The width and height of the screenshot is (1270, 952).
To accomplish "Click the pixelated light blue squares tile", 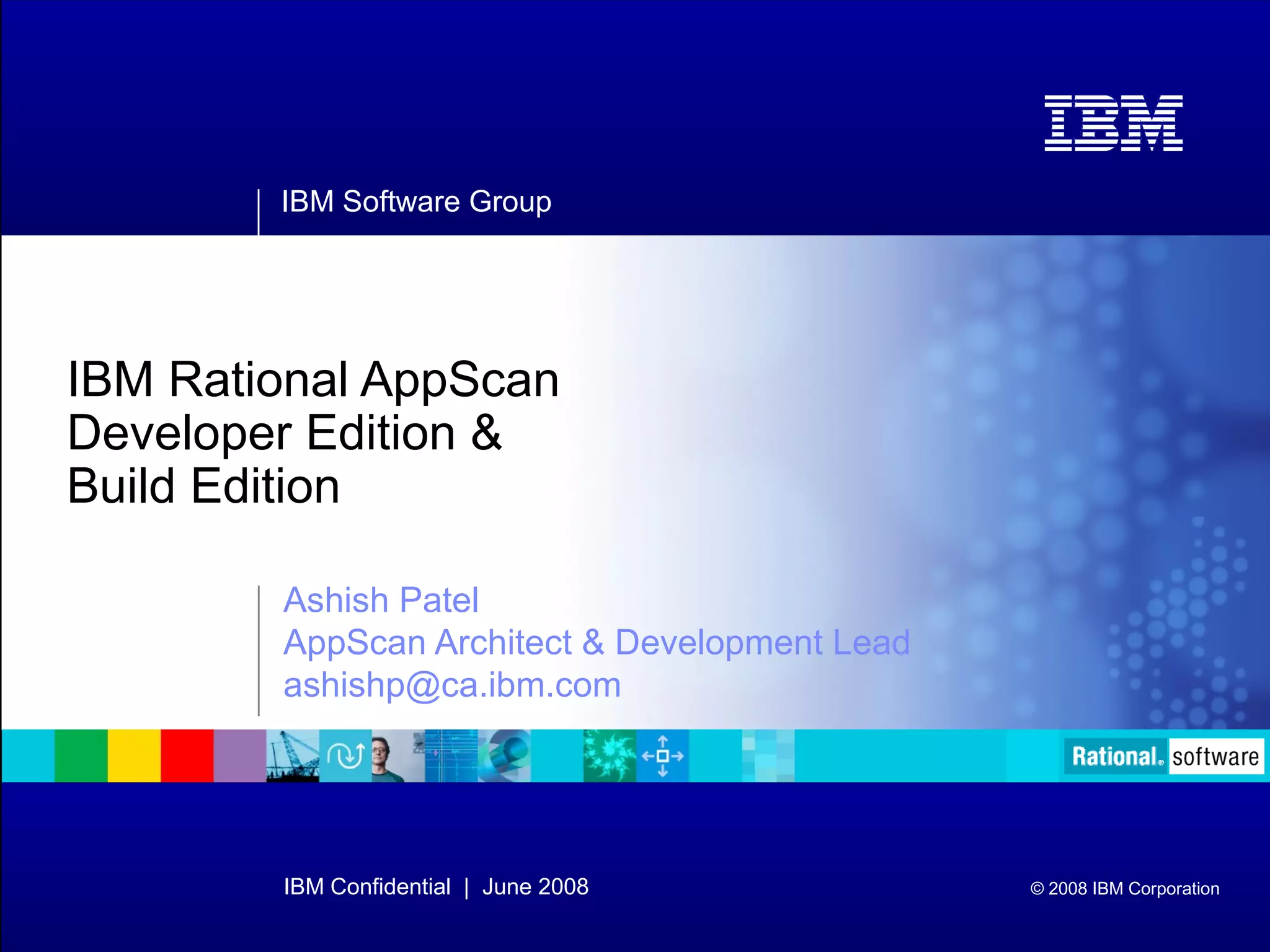I will point(768,756).
